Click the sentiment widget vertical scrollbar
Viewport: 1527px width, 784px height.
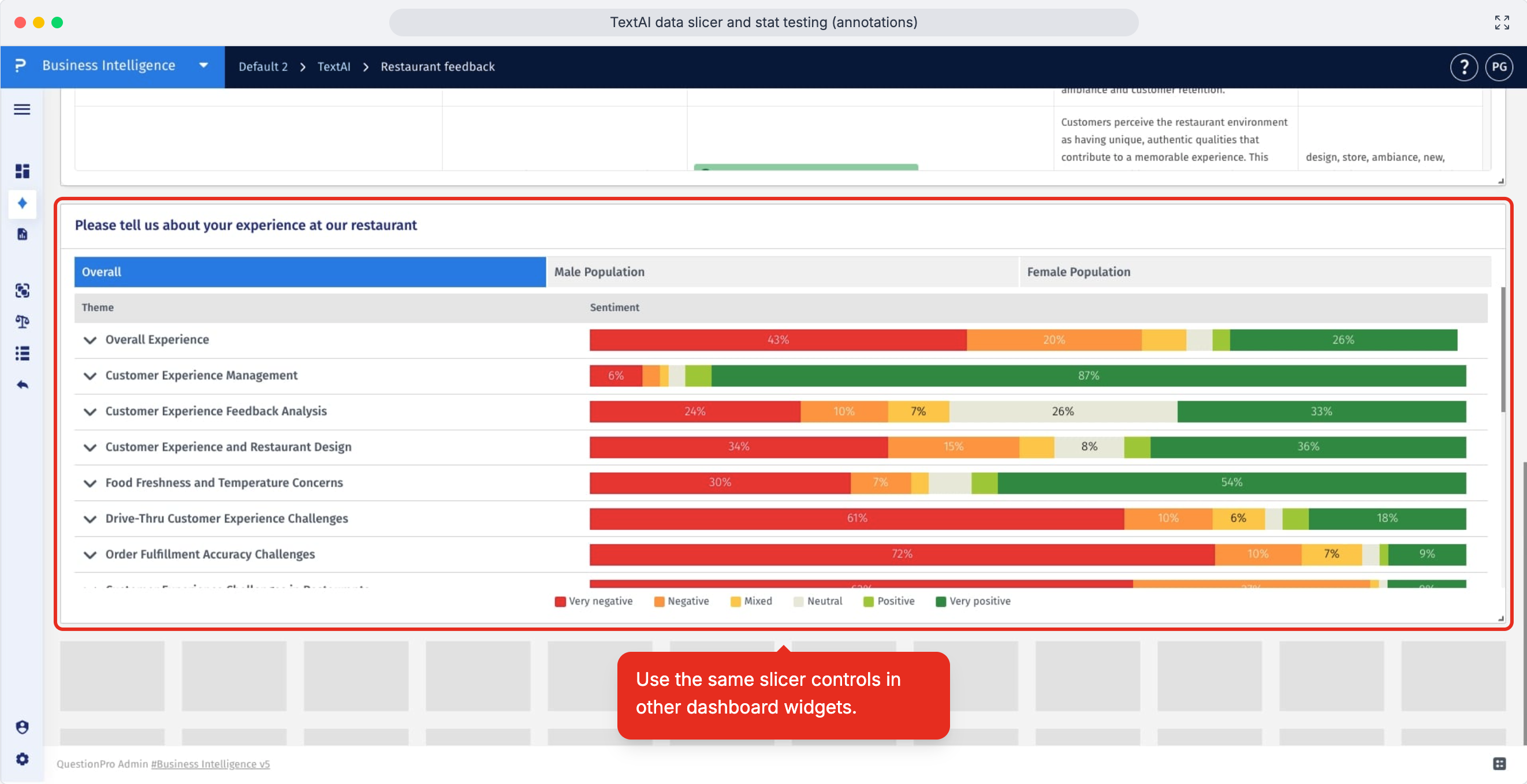[1502, 350]
